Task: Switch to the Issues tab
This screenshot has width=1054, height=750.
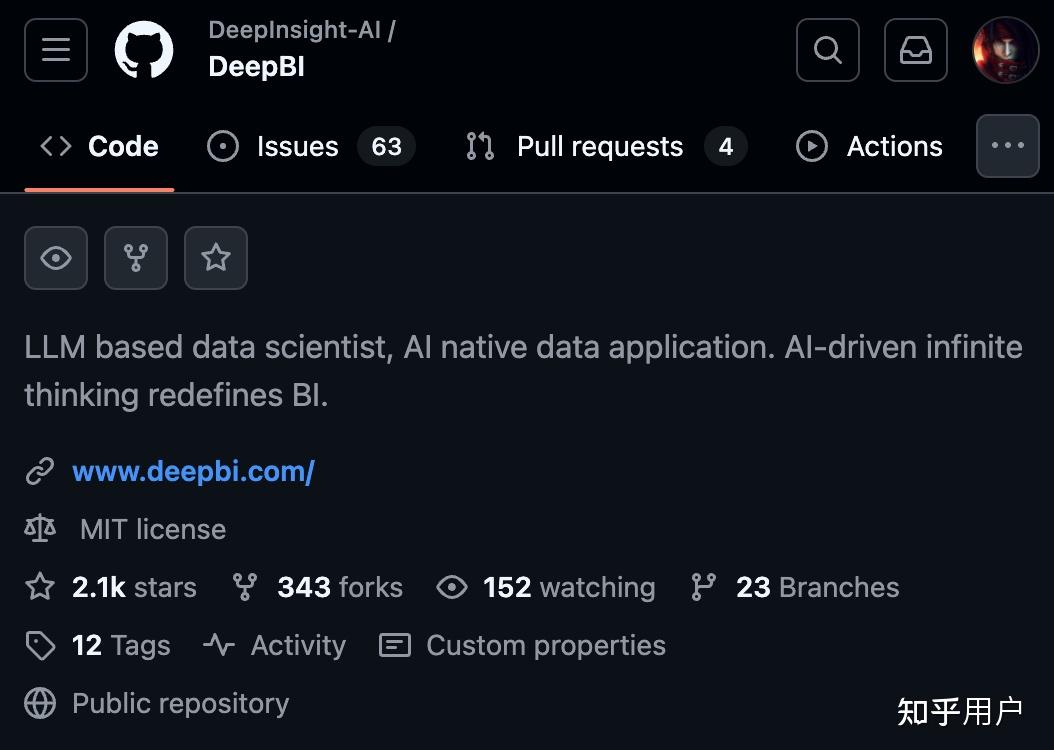Action: 310,146
